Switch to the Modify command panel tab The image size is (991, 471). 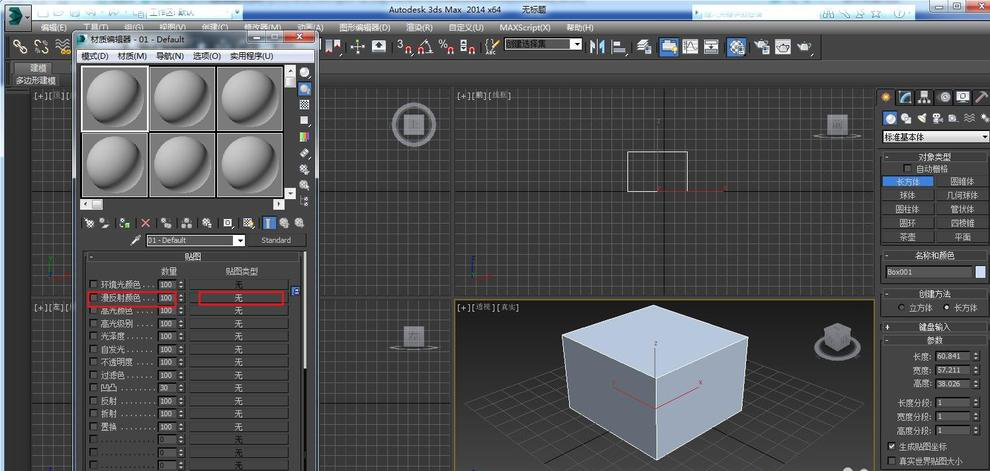click(905, 97)
